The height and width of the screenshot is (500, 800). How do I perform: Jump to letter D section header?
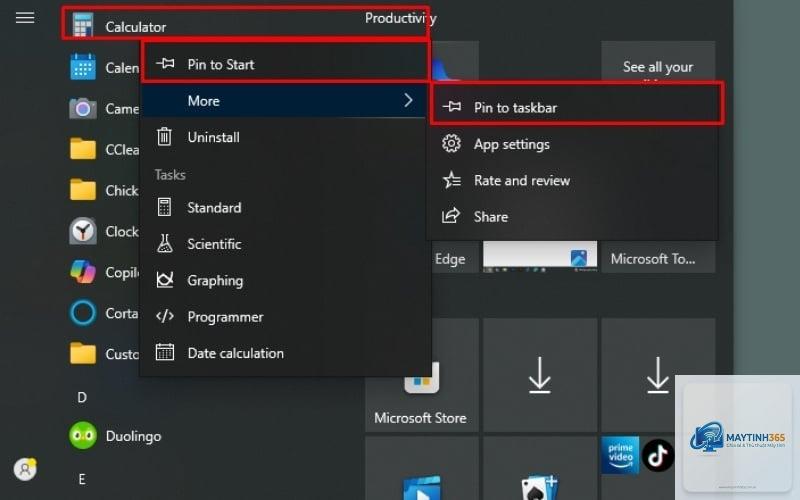pos(82,397)
